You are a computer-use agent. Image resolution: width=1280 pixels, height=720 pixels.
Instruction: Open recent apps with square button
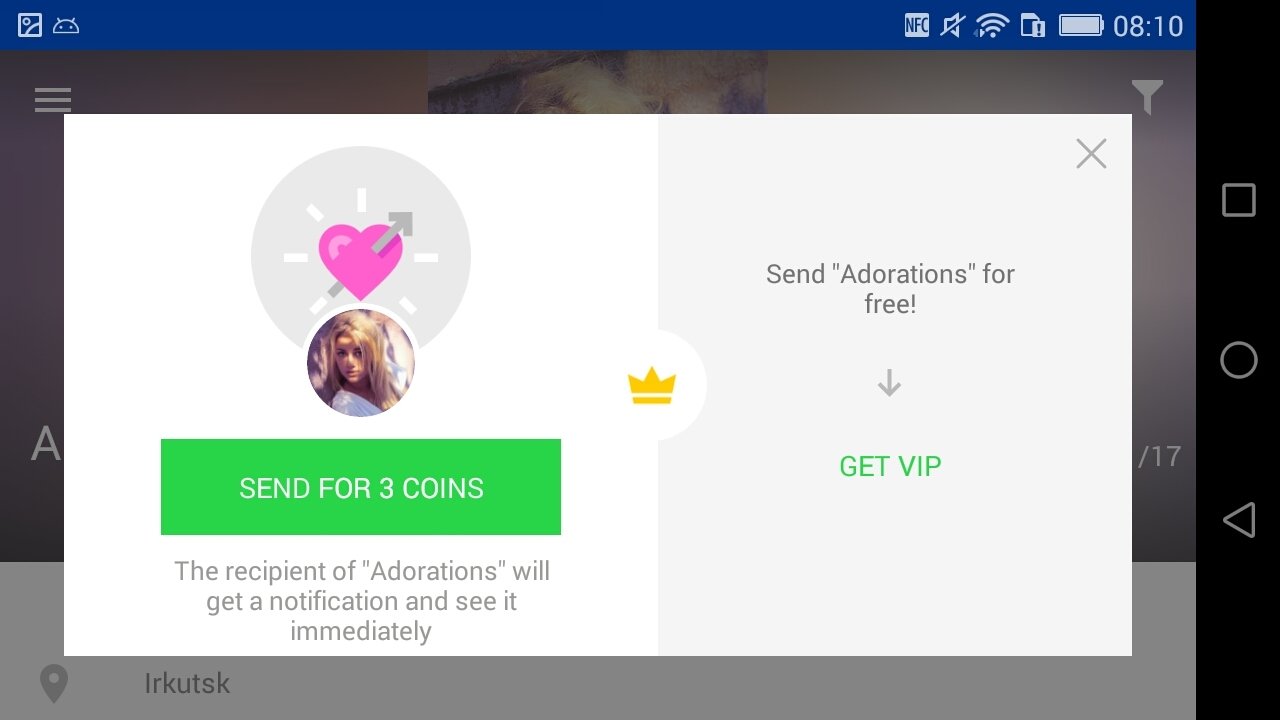1239,200
